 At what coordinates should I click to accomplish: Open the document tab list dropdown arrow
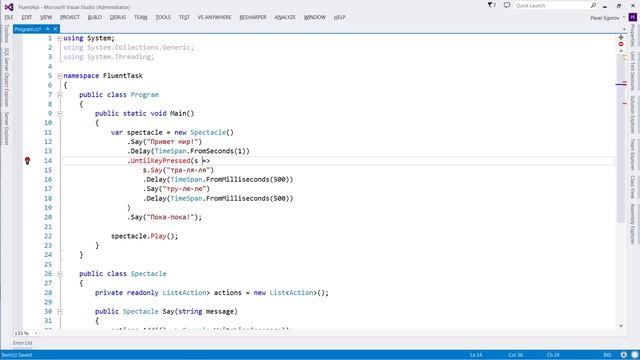624,29
